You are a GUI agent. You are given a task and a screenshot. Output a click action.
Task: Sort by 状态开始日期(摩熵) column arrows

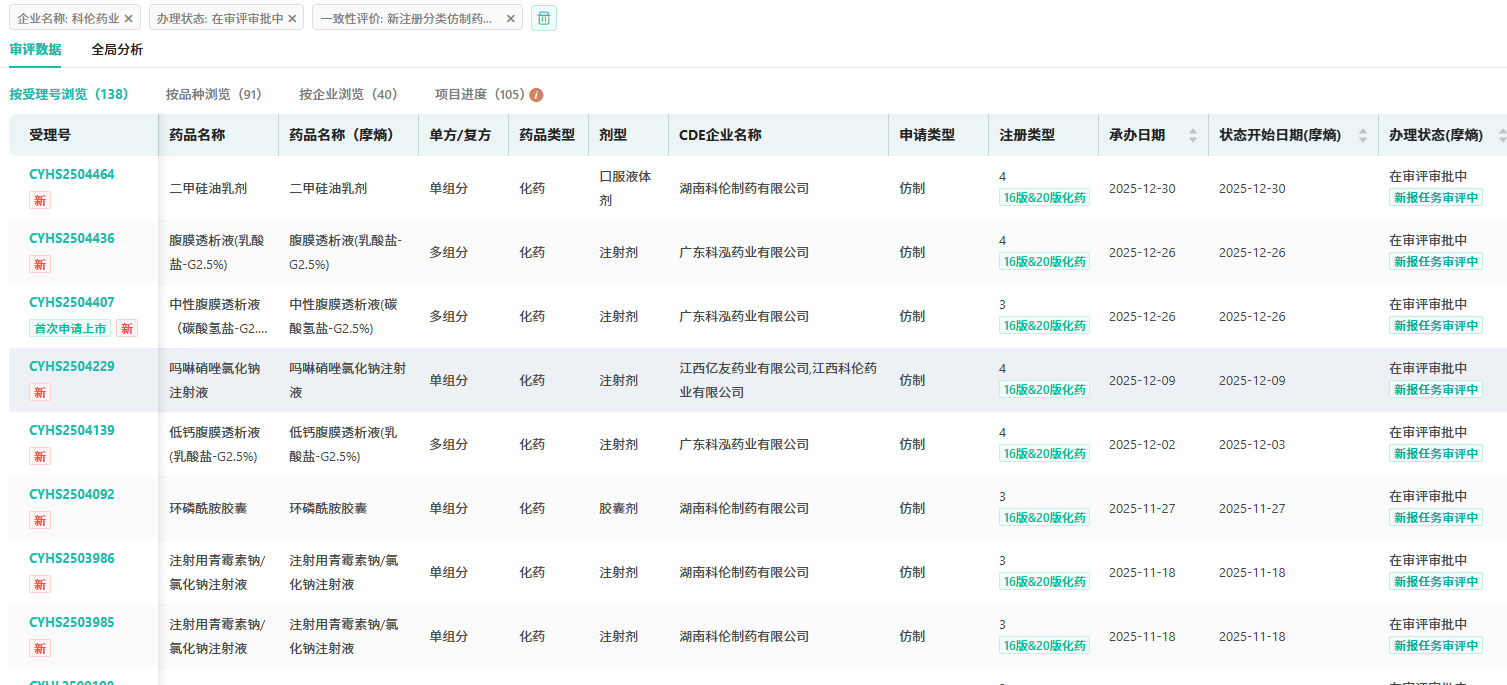pyautogui.click(x=1362, y=135)
